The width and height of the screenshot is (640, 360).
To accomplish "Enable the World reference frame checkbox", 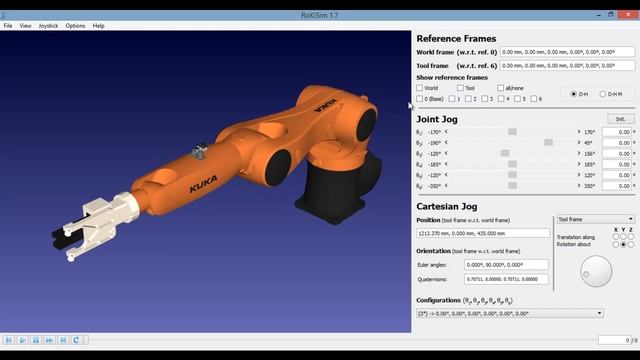I will (420, 88).
